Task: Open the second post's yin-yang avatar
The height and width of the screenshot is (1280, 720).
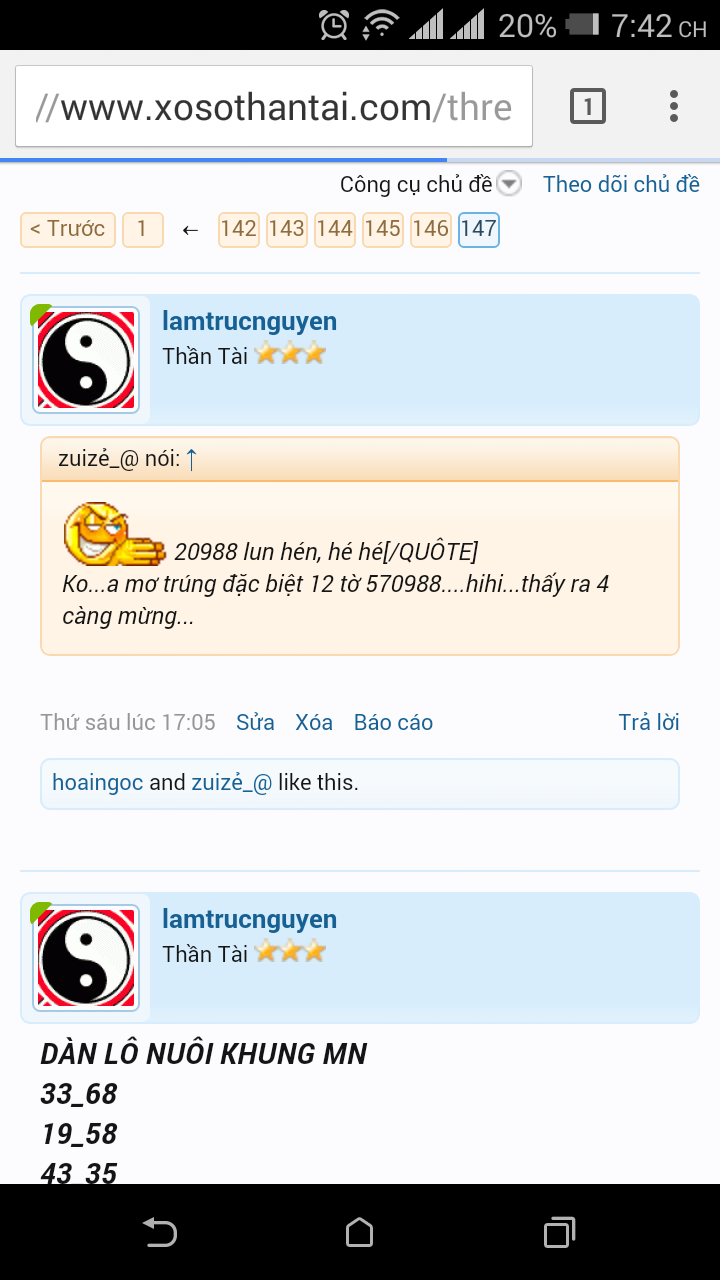Action: tap(86, 958)
